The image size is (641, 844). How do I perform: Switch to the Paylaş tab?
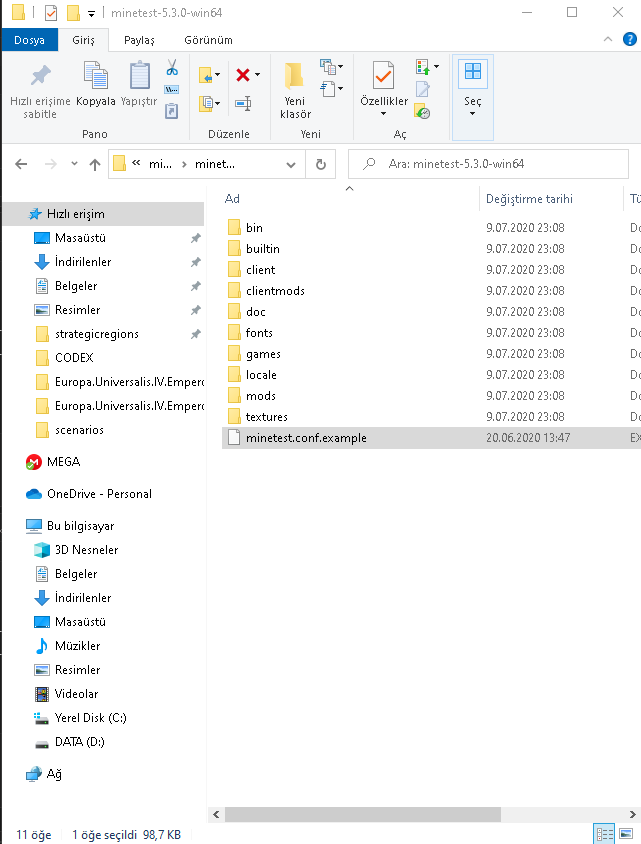pyautogui.click(x=139, y=40)
